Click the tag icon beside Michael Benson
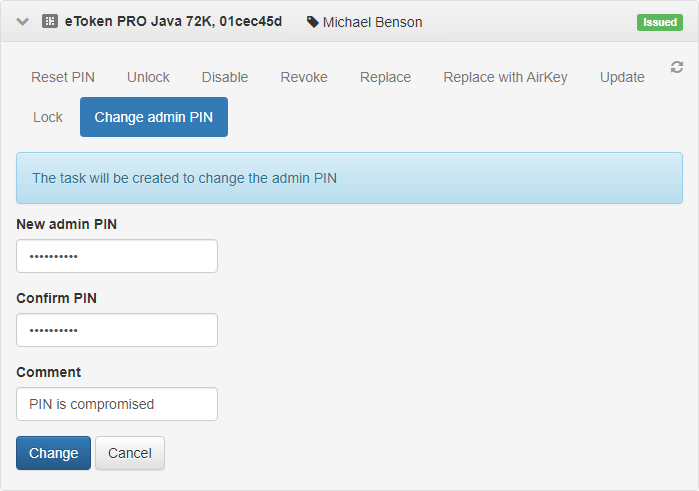Screen dimensions: 699x491 313,22
